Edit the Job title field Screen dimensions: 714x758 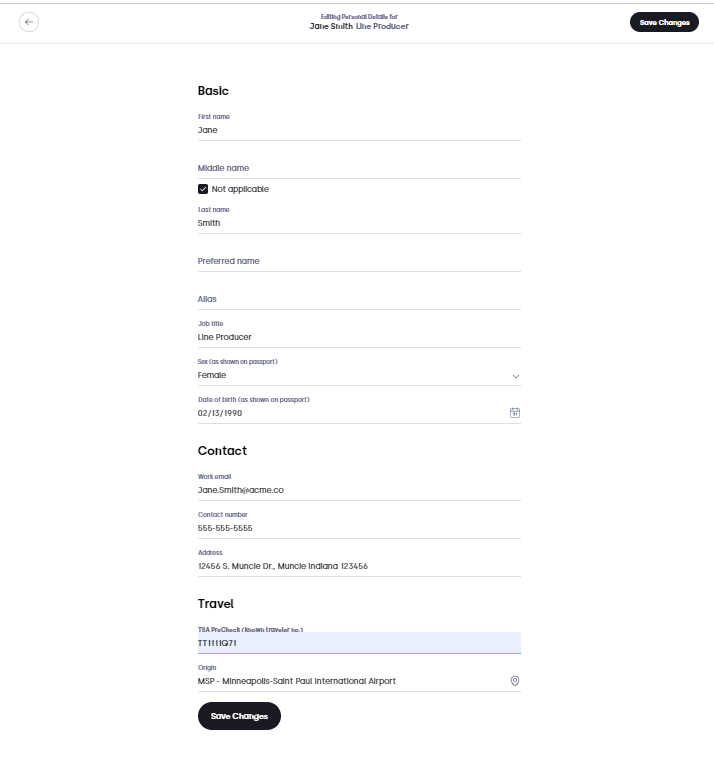coord(359,334)
